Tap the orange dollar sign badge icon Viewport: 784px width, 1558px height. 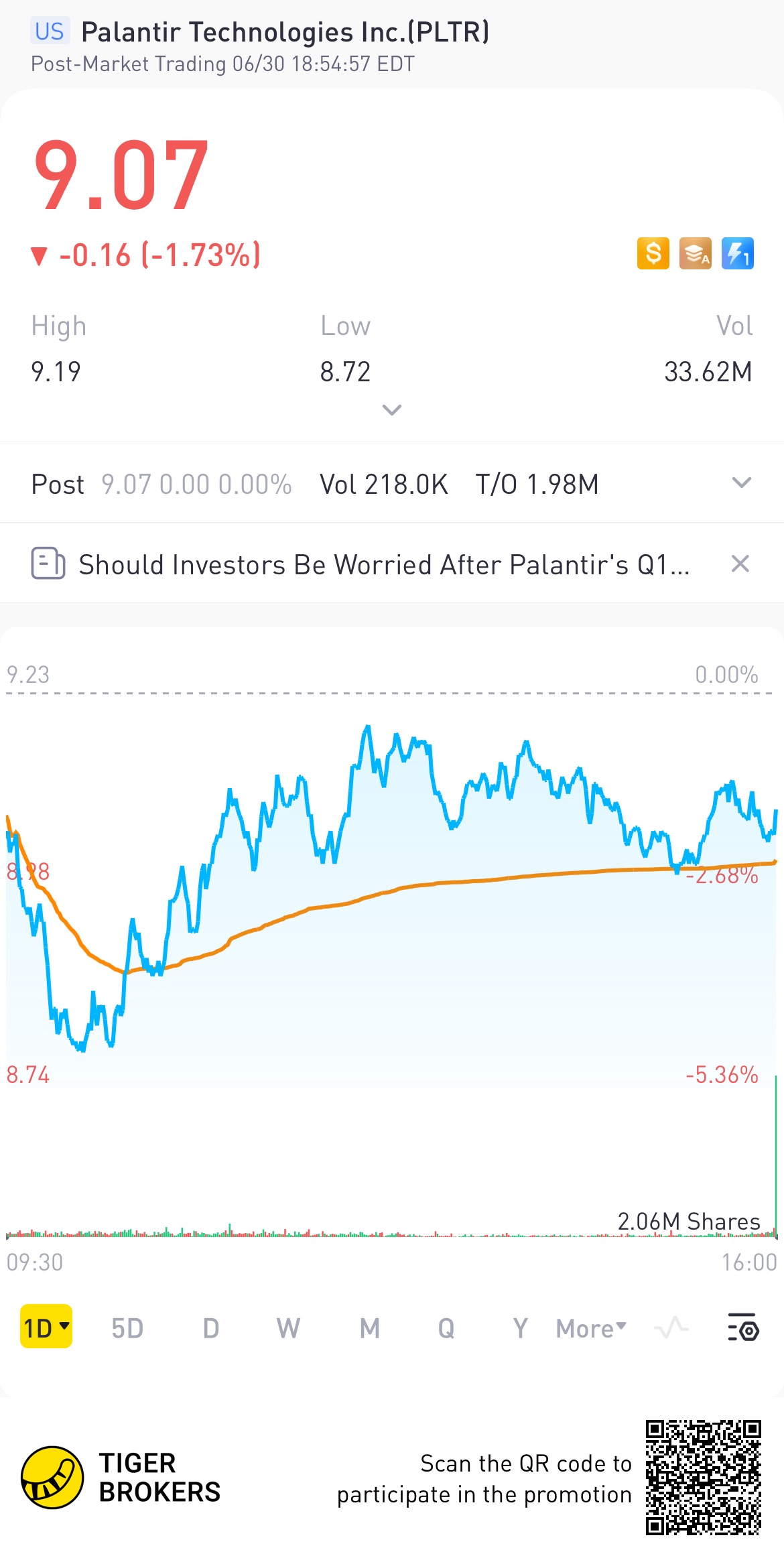pos(653,254)
